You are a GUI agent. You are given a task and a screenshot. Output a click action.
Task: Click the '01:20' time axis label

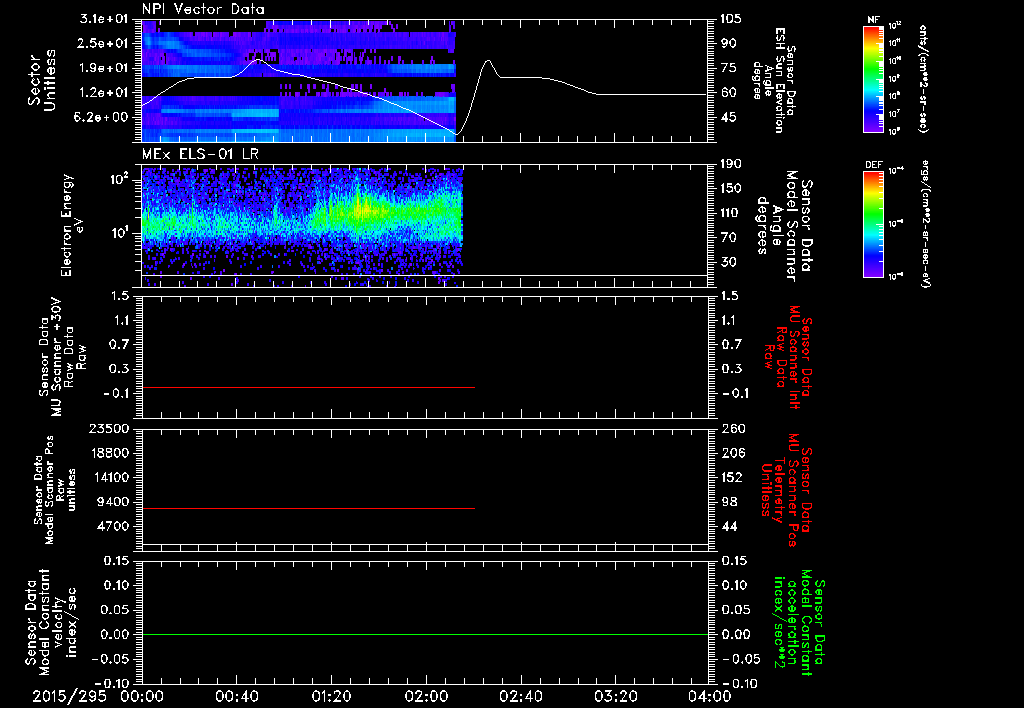point(331,696)
